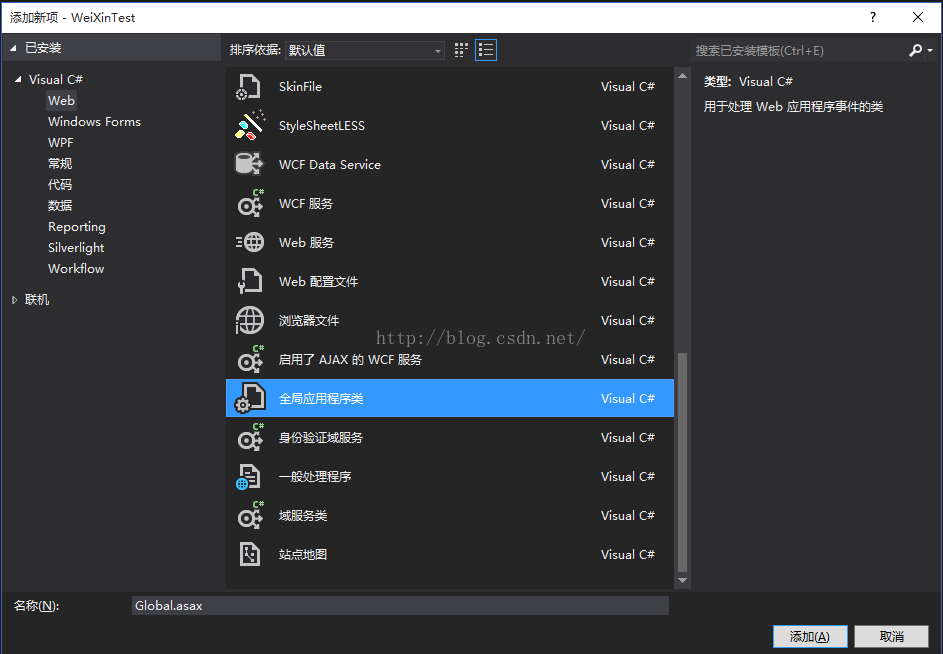Select the Web category

click(61, 100)
